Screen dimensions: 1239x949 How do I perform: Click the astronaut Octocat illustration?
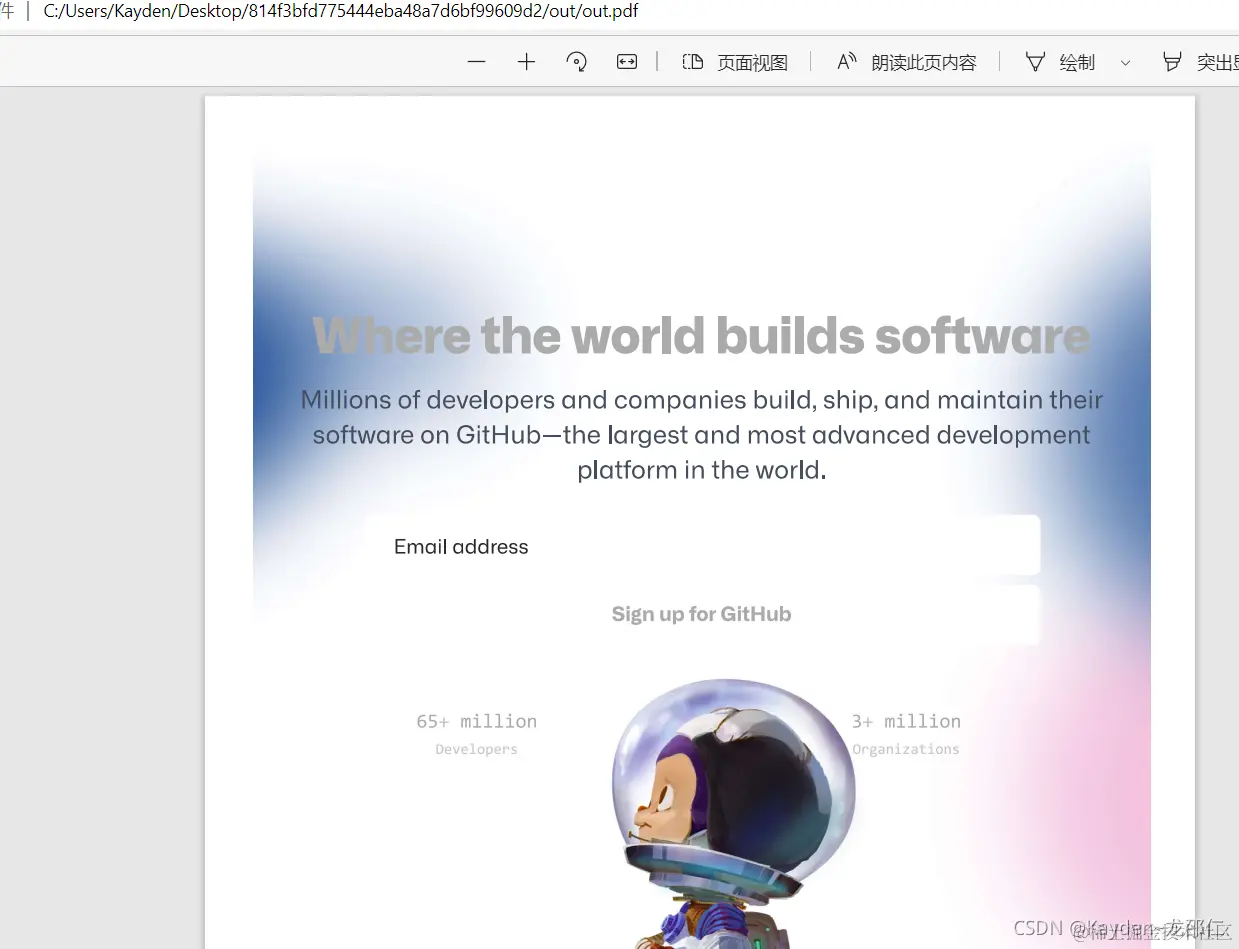tap(733, 814)
